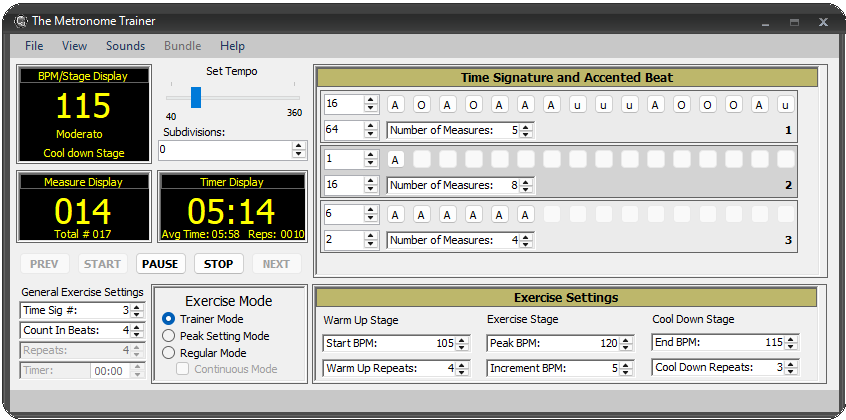Decrease Number of Measures 4 in signature 3
The width and height of the screenshot is (846, 420).
point(527,244)
